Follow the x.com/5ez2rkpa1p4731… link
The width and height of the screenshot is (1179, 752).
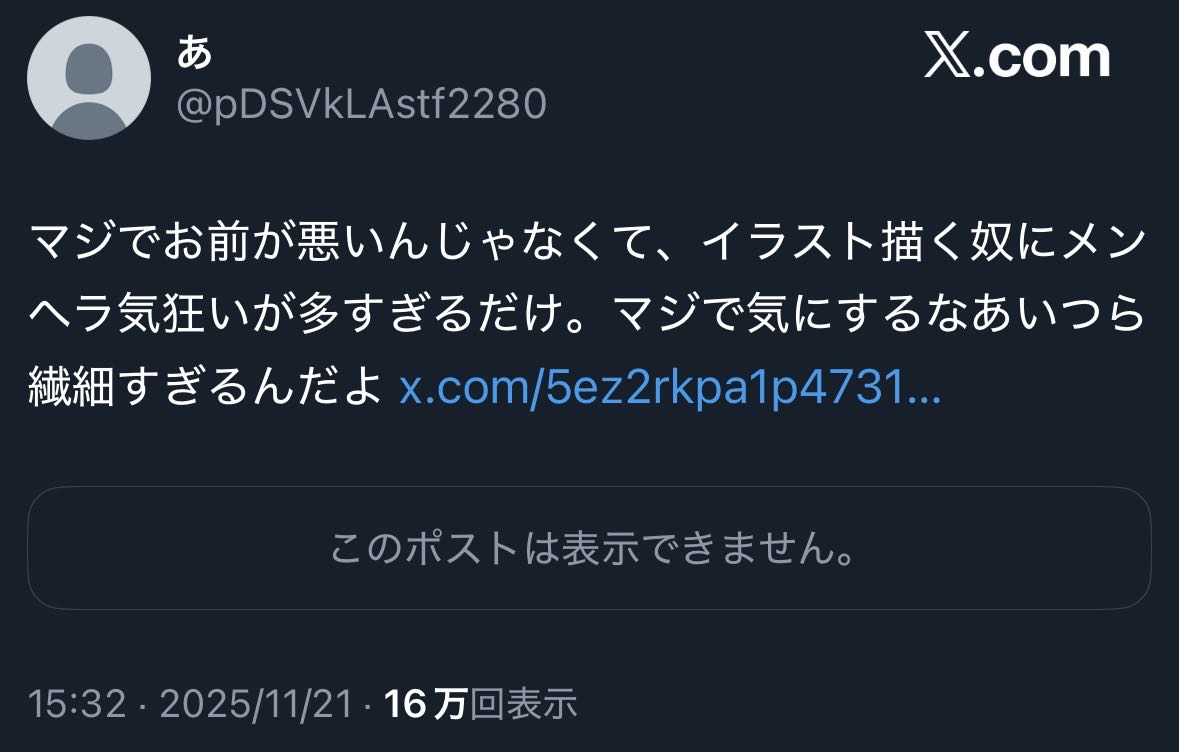point(670,388)
